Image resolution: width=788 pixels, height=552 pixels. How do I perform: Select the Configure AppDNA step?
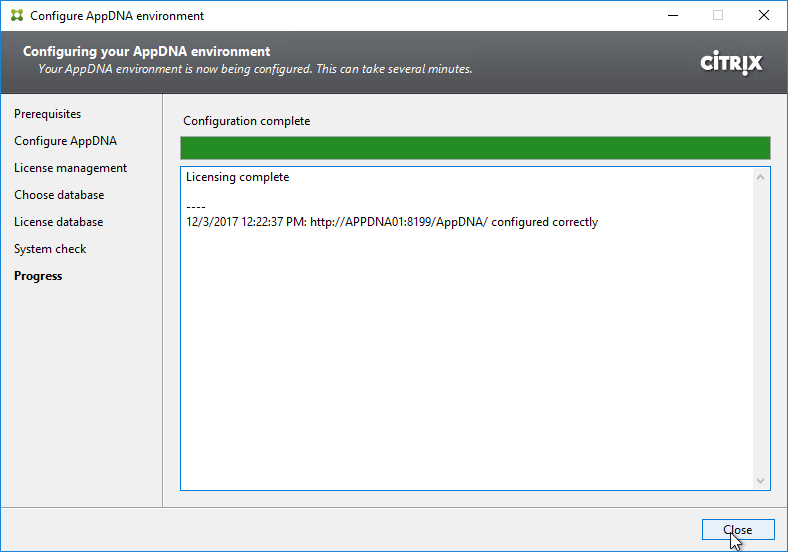[65, 141]
